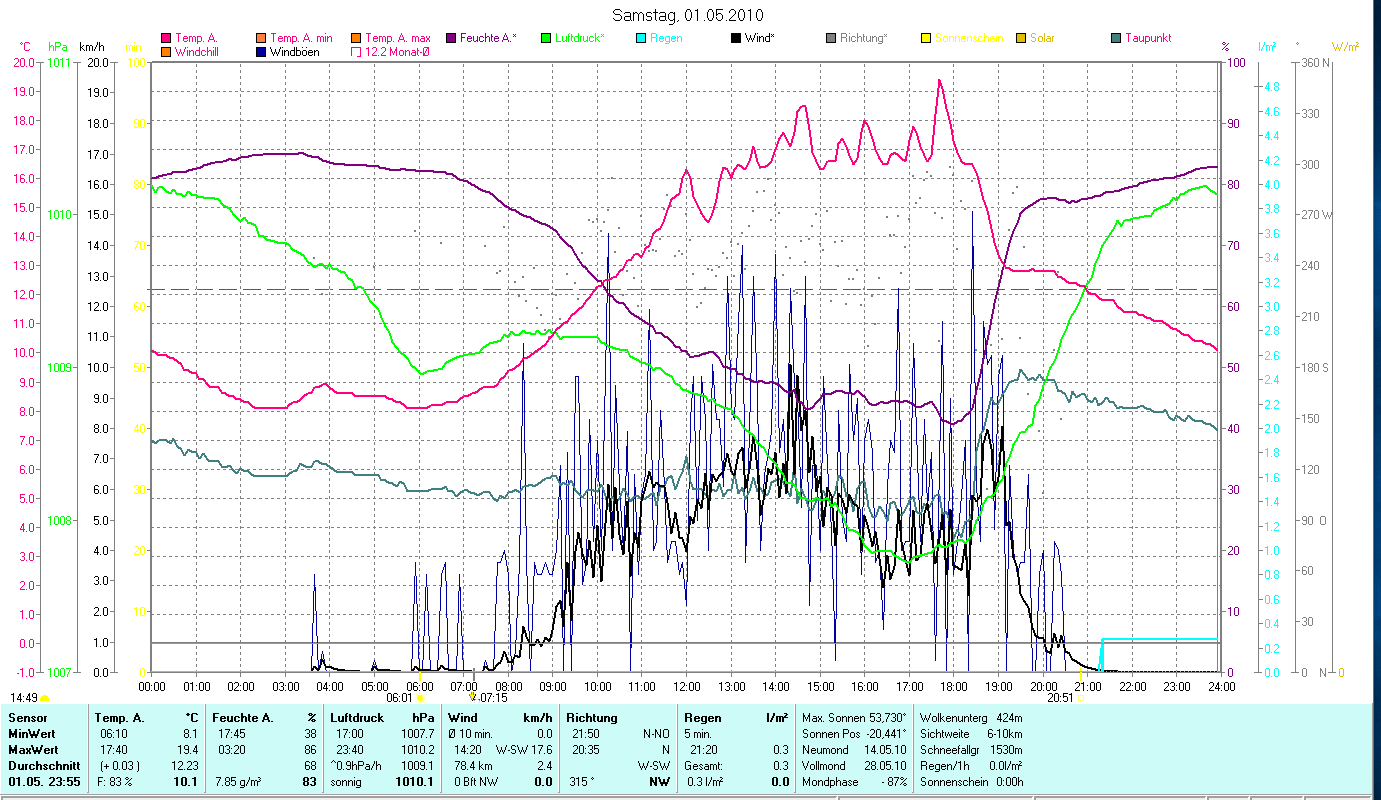Toggle the Windchill legend box
This screenshot has width=1381, height=800.
point(166,51)
